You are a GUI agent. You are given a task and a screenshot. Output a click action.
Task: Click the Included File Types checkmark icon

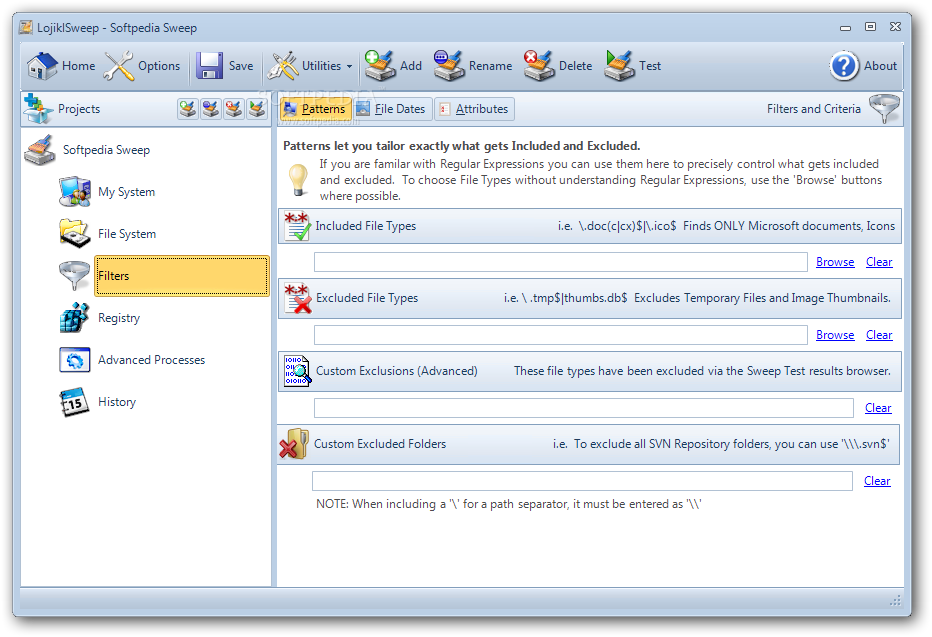[297, 226]
